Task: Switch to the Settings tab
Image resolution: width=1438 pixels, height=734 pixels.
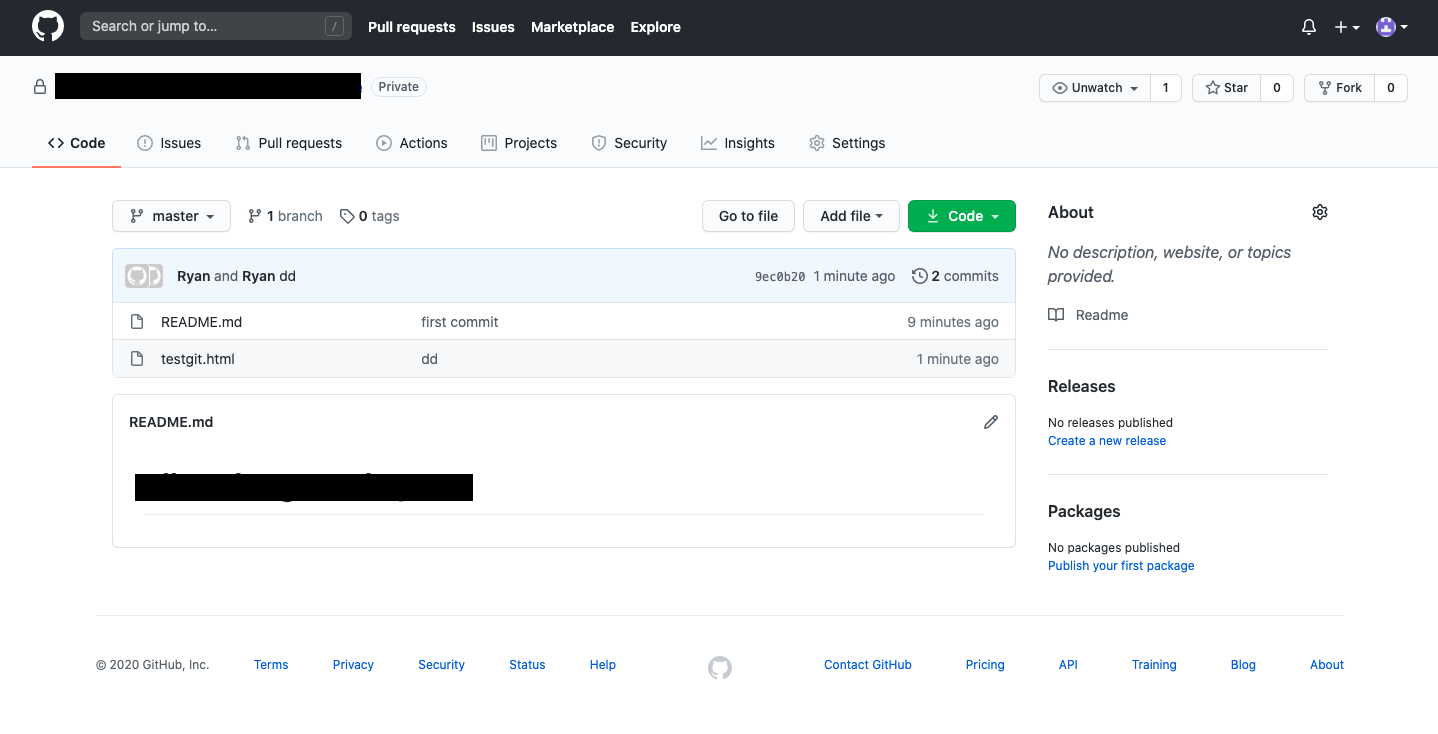Action: click(847, 143)
